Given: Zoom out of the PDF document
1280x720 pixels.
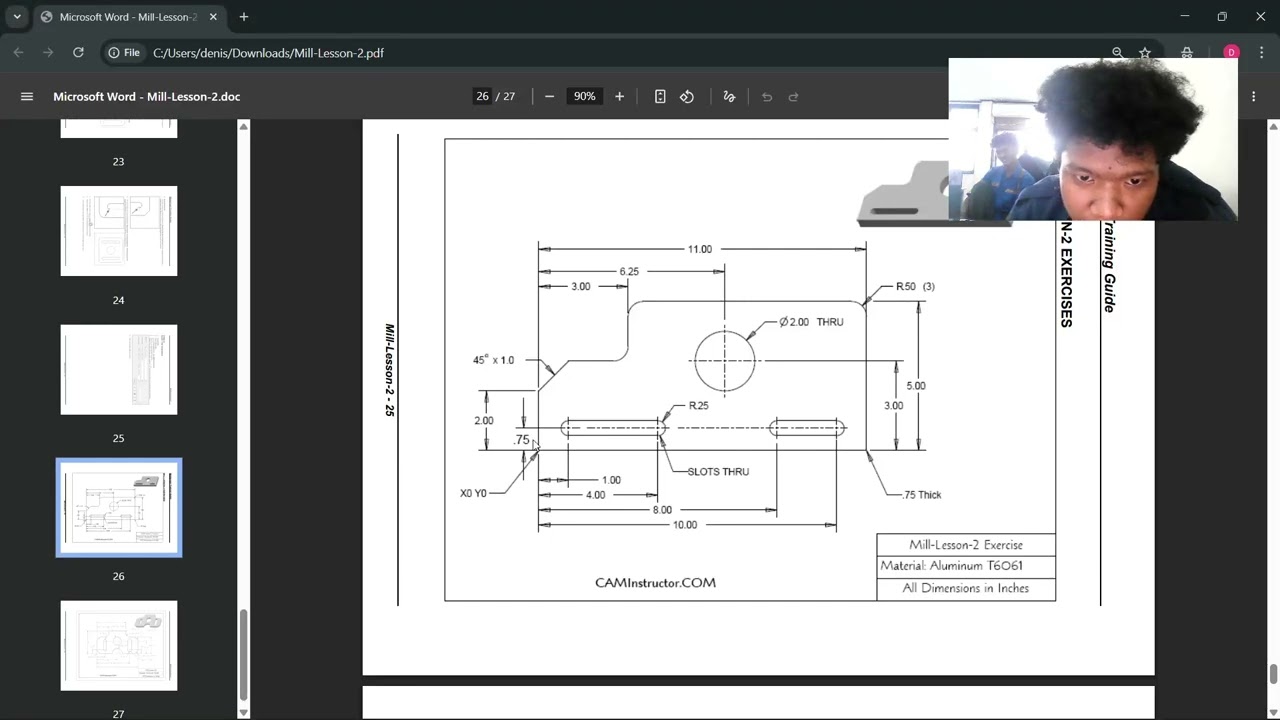Looking at the screenshot, I should click(549, 97).
